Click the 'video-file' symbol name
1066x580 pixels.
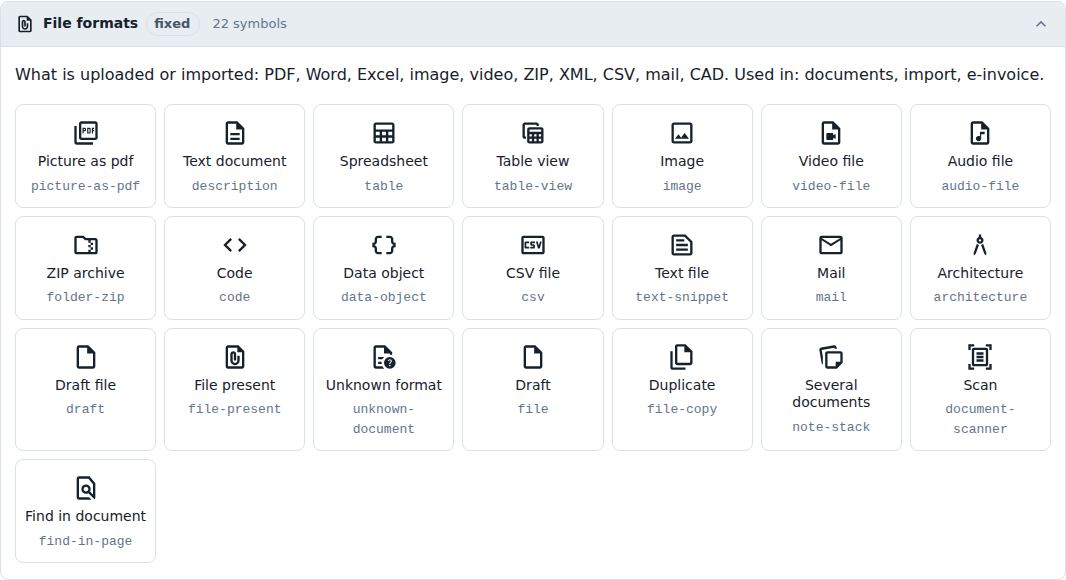831,186
